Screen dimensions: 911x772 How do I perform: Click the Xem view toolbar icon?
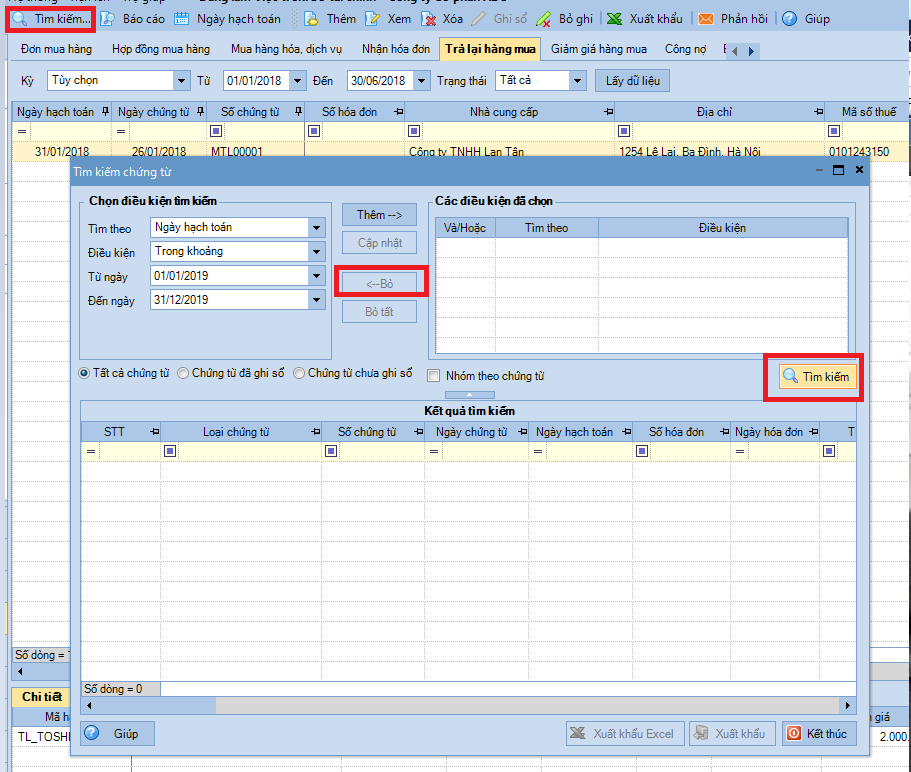pos(372,19)
